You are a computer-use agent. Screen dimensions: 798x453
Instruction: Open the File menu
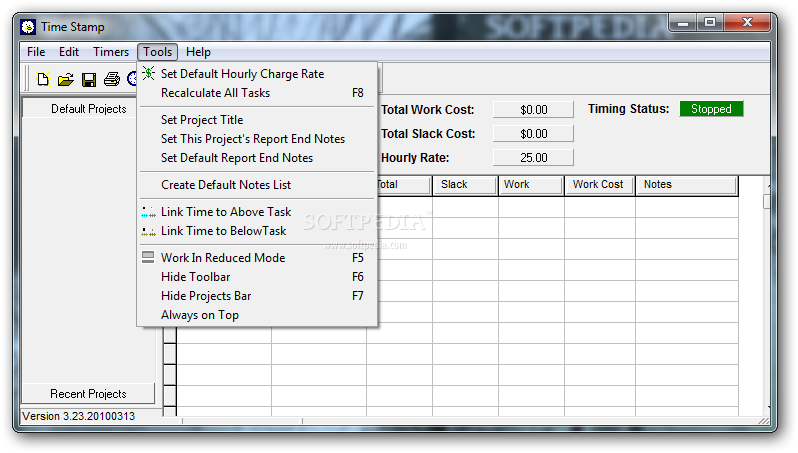pyautogui.click(x=36, y=52)
